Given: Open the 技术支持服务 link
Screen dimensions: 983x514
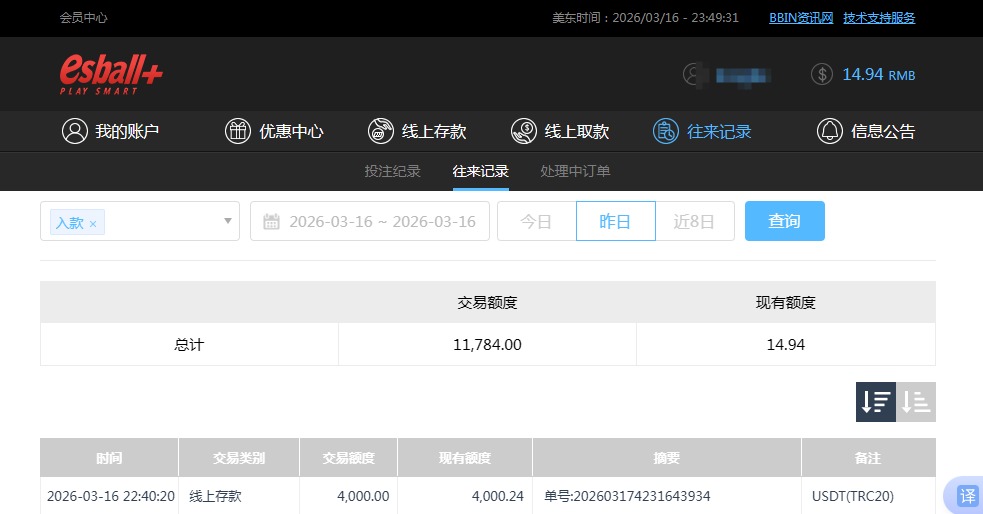Looking at the screenshot, I should (879, 18).
